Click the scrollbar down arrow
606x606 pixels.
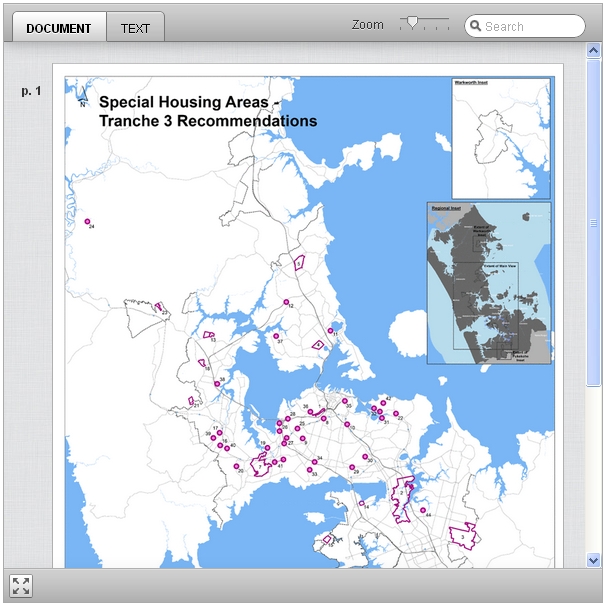pos(594,560)
